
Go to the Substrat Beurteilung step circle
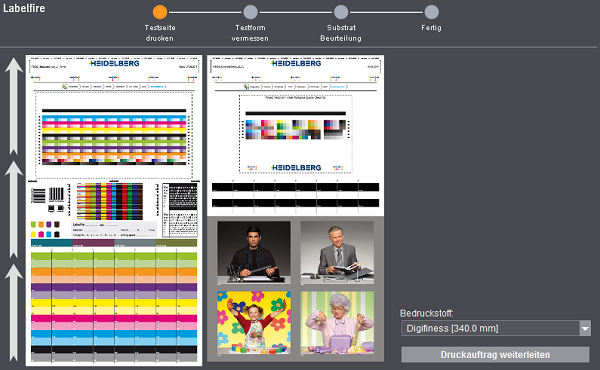(341, 12)
